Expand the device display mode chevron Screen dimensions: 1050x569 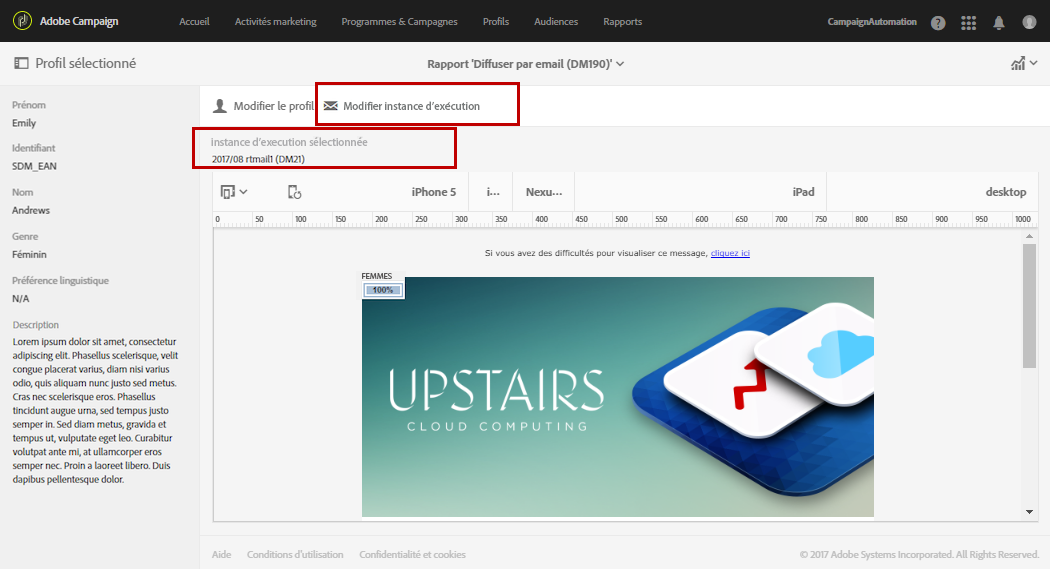point(244,192)
